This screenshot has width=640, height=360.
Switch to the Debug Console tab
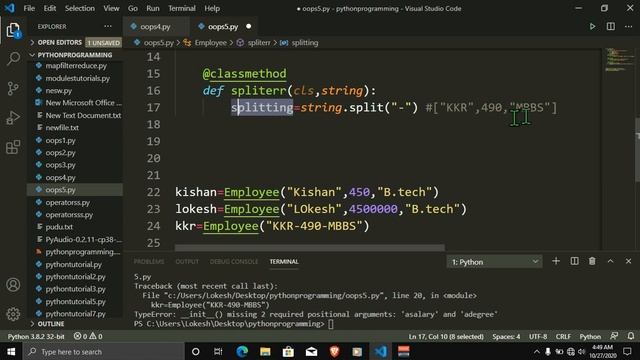234,262
